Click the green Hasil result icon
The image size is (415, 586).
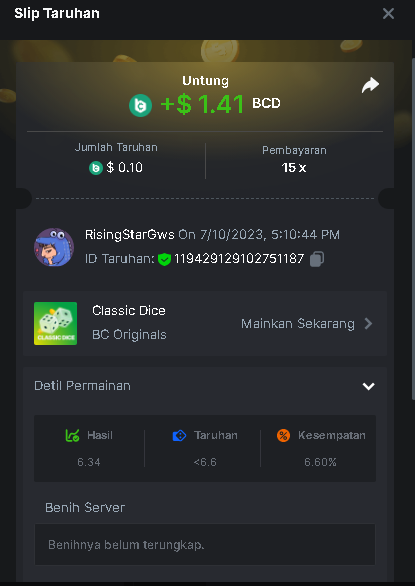click(x=72, y=435)
